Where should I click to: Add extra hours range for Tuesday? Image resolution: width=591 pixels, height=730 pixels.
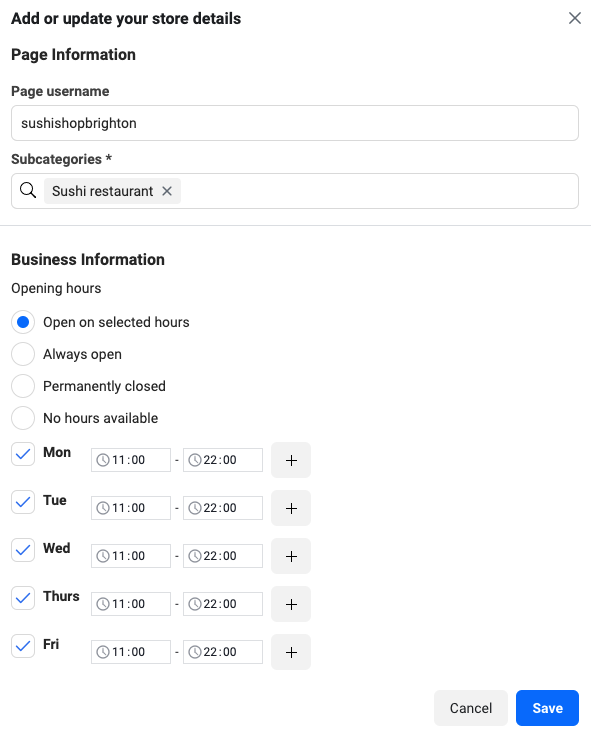(291, 508)
